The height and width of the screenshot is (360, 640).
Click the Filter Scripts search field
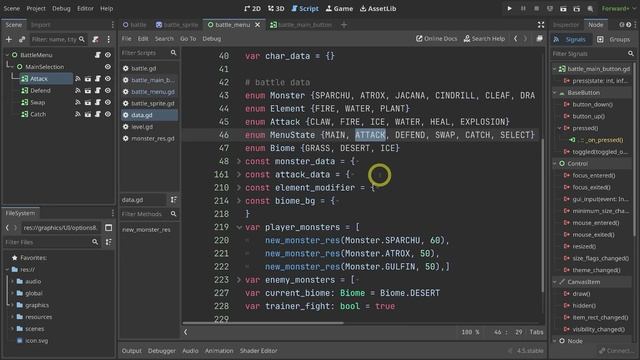tap(149, 53)
